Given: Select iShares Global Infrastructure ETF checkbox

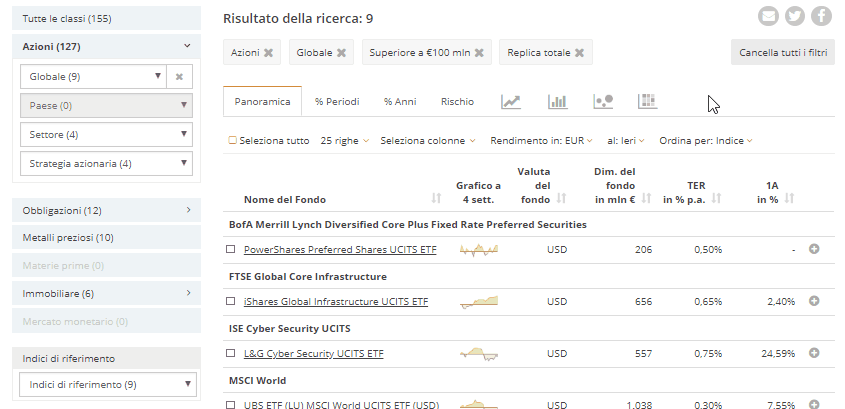Looking at the screenshot, I should [x=230, y=301].
